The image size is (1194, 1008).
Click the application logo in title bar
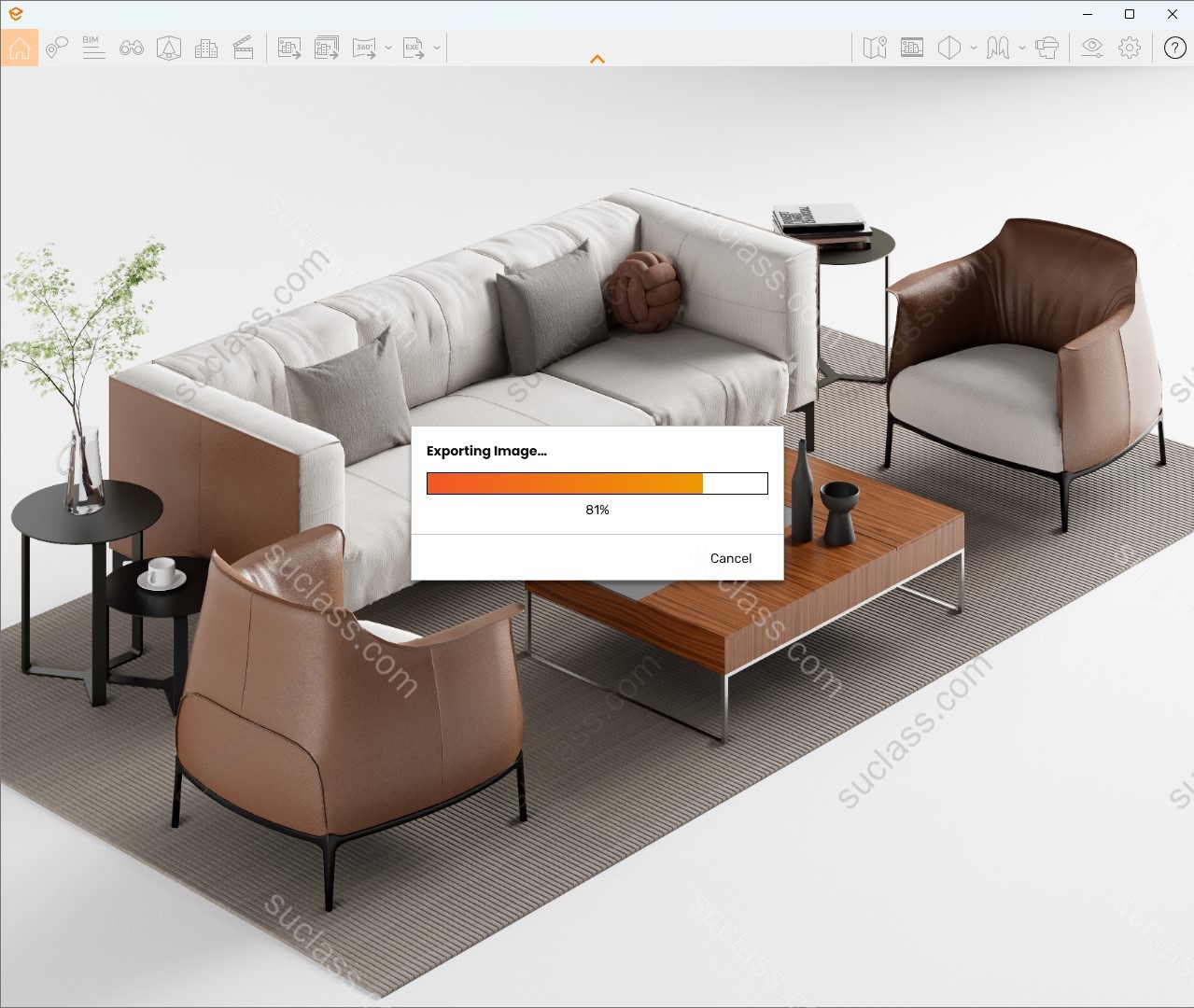tap(15, 14)
